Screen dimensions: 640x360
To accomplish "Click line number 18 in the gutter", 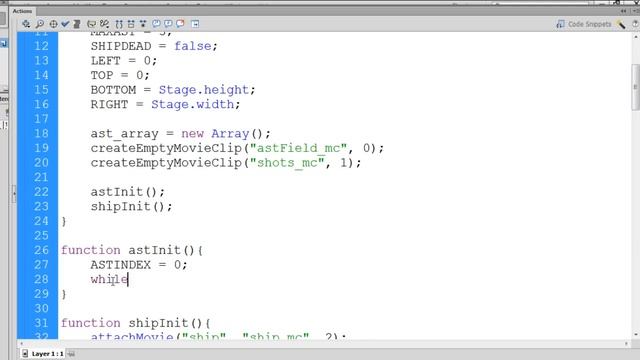I will tap(41, 133).
